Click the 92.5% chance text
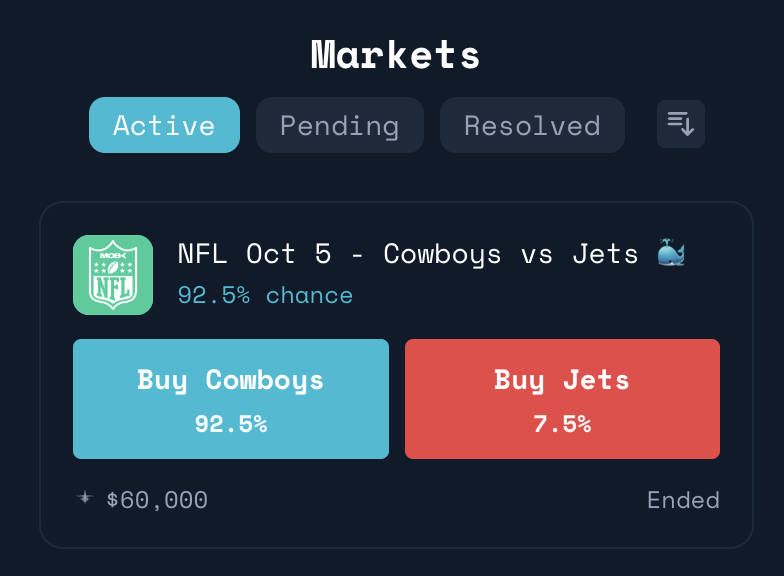Image resolution: width=784 pixels, height=576 pixels. coord(265,295)
